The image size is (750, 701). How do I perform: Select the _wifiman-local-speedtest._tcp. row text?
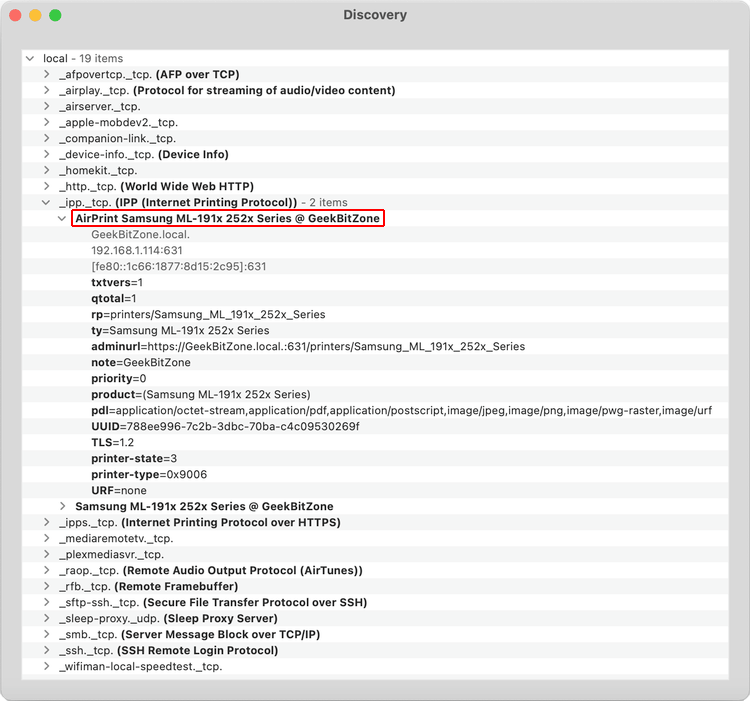(141, 667)
